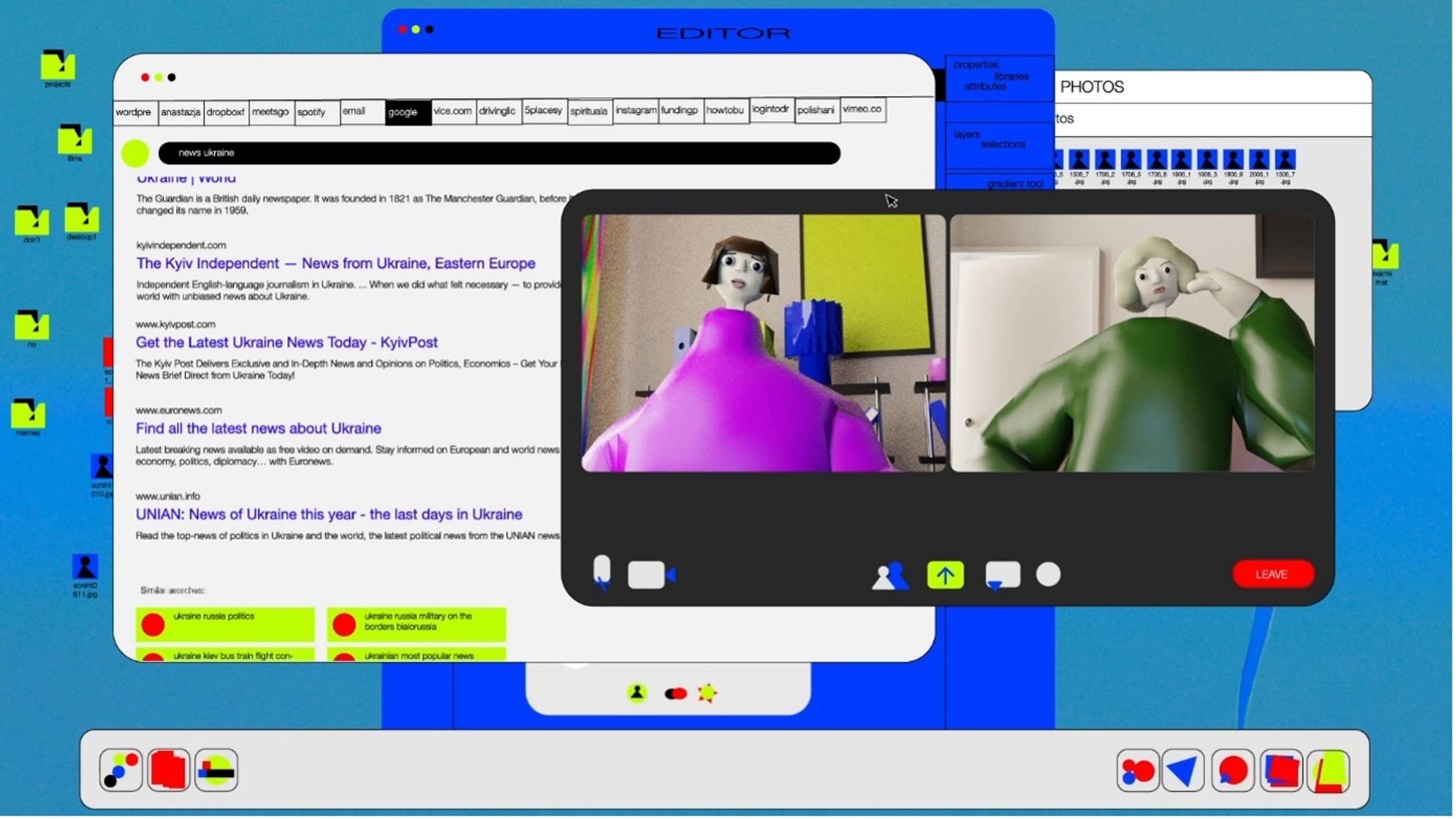Open The Kyiv Independent search result
1456x819 pixels.
pyautogui.click(x=336, y=263)
